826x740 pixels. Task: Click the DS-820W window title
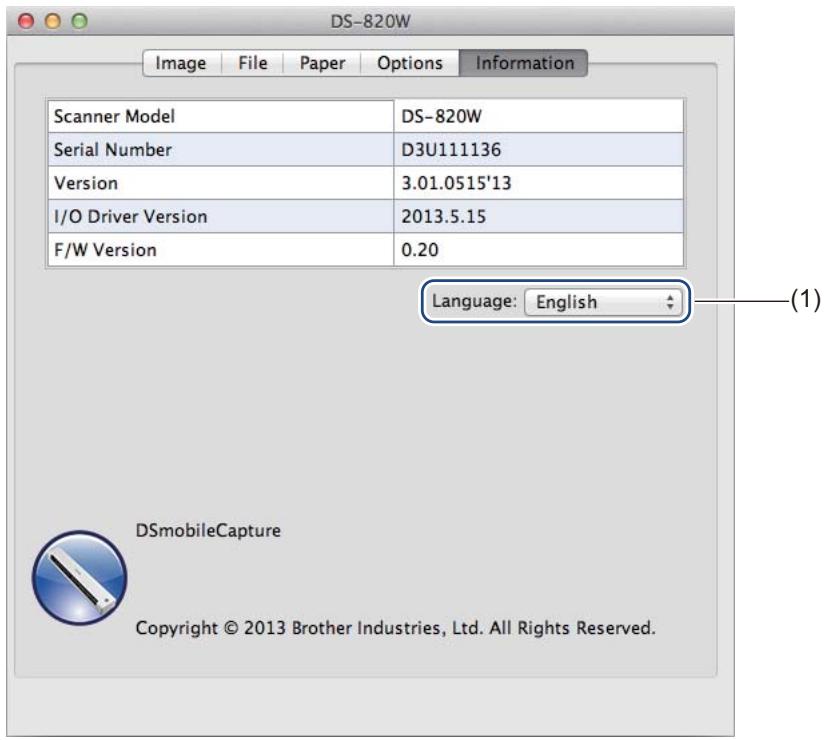pos(370,22)
